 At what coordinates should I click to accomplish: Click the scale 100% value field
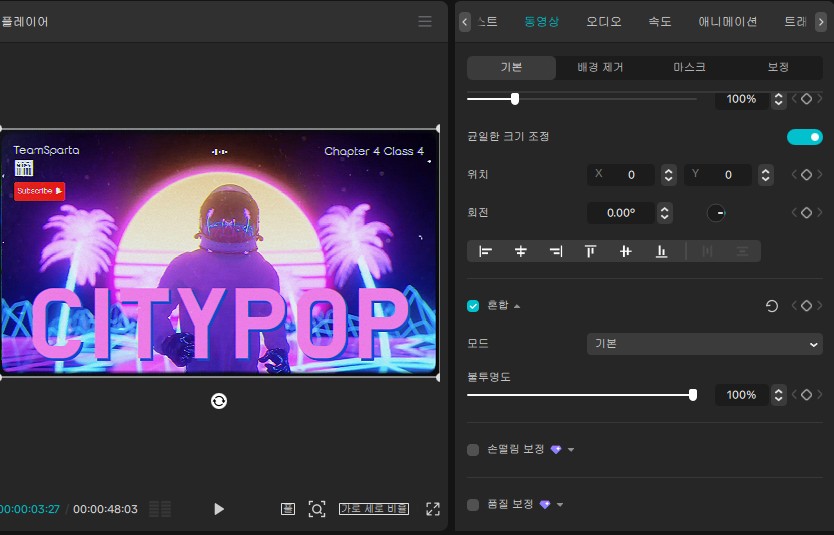coord(741,99)
